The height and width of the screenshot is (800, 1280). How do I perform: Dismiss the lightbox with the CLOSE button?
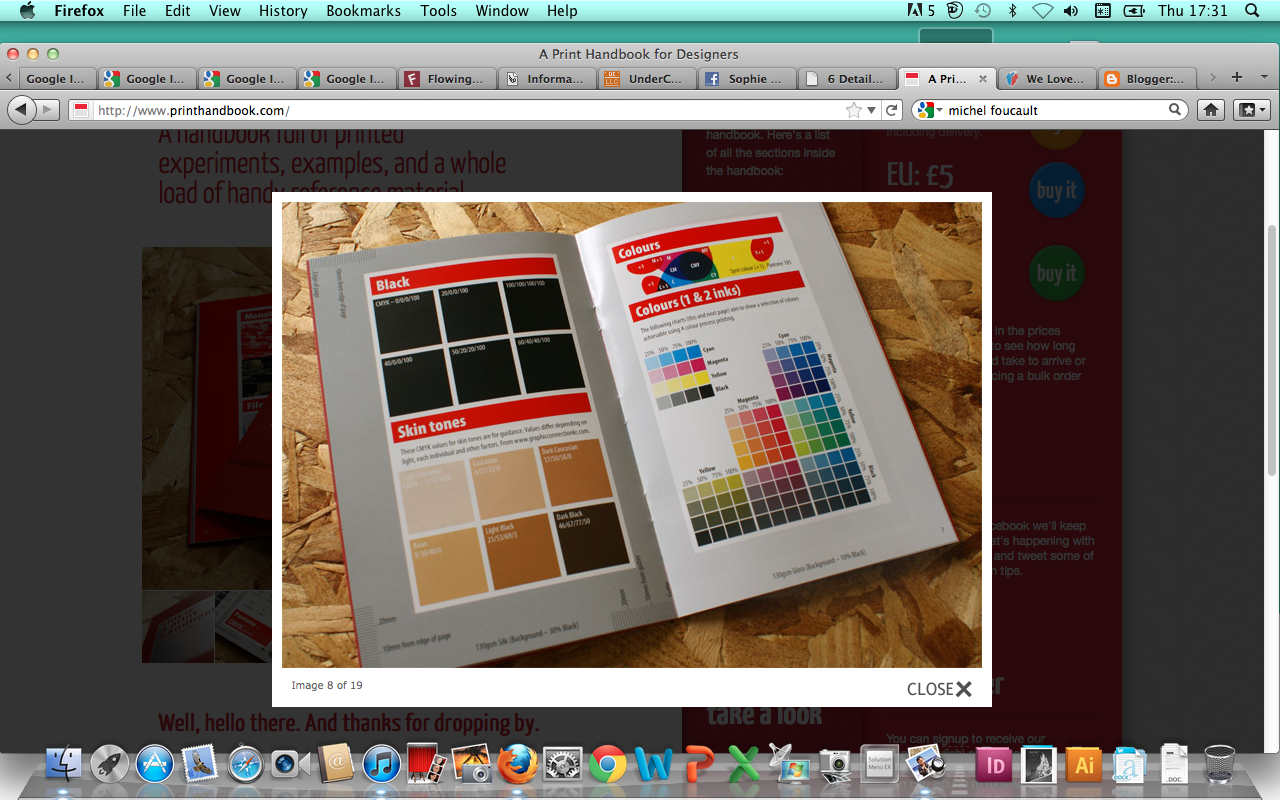(937, 689)
